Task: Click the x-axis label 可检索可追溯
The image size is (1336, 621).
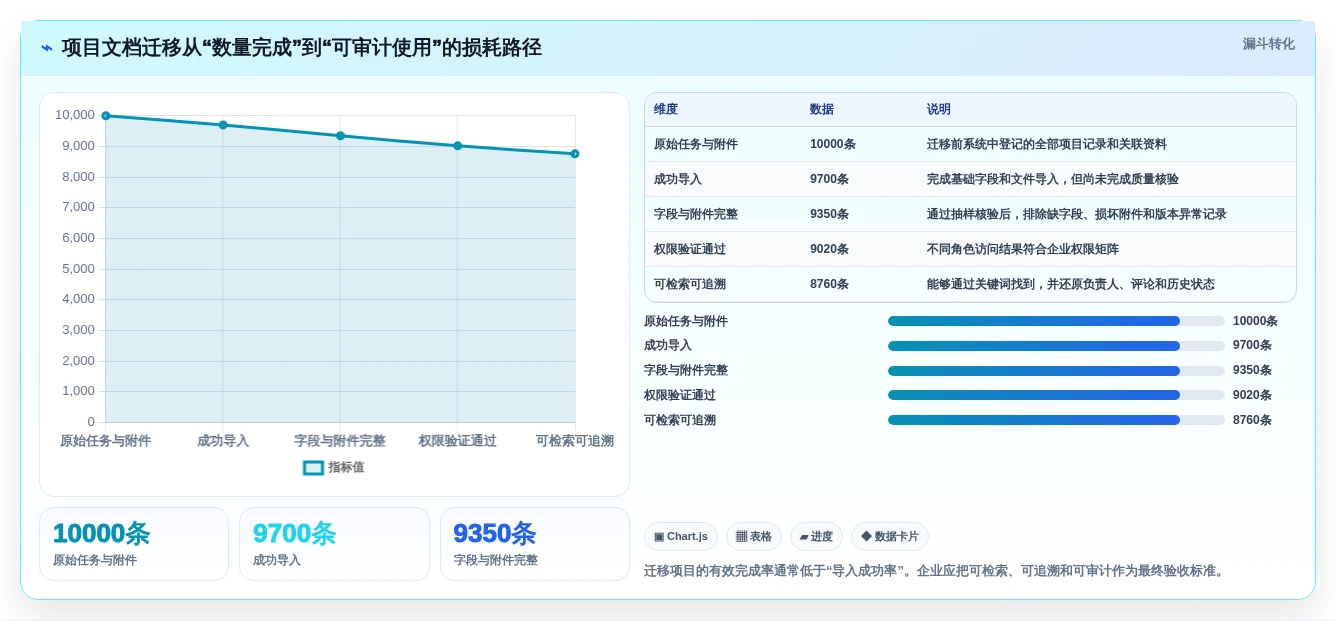Action: pyautogui.click(x=575, y=441)
